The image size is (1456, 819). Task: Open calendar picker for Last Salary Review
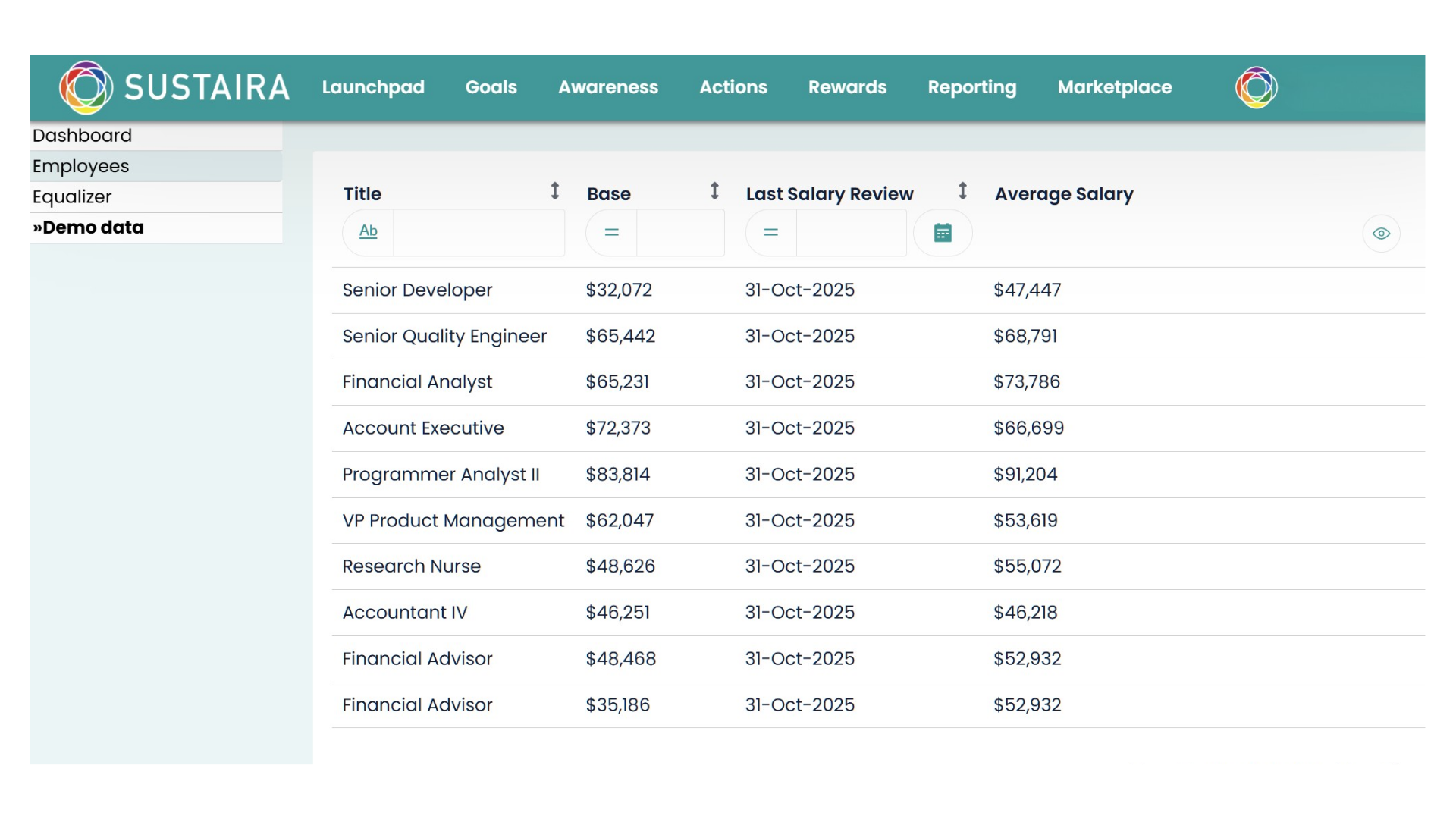[943, 233]
